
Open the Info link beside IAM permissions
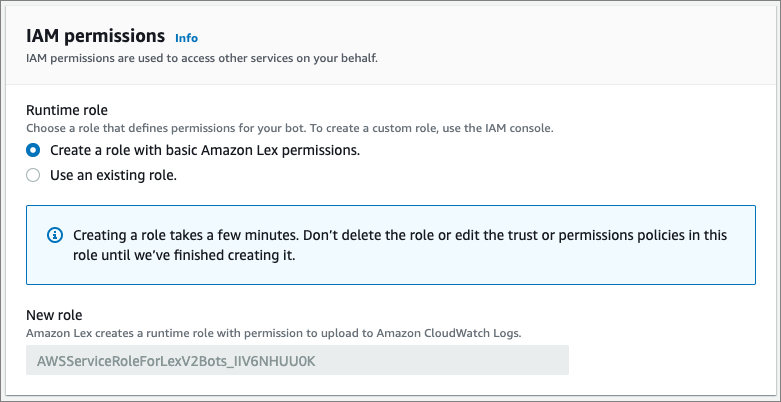186,38
